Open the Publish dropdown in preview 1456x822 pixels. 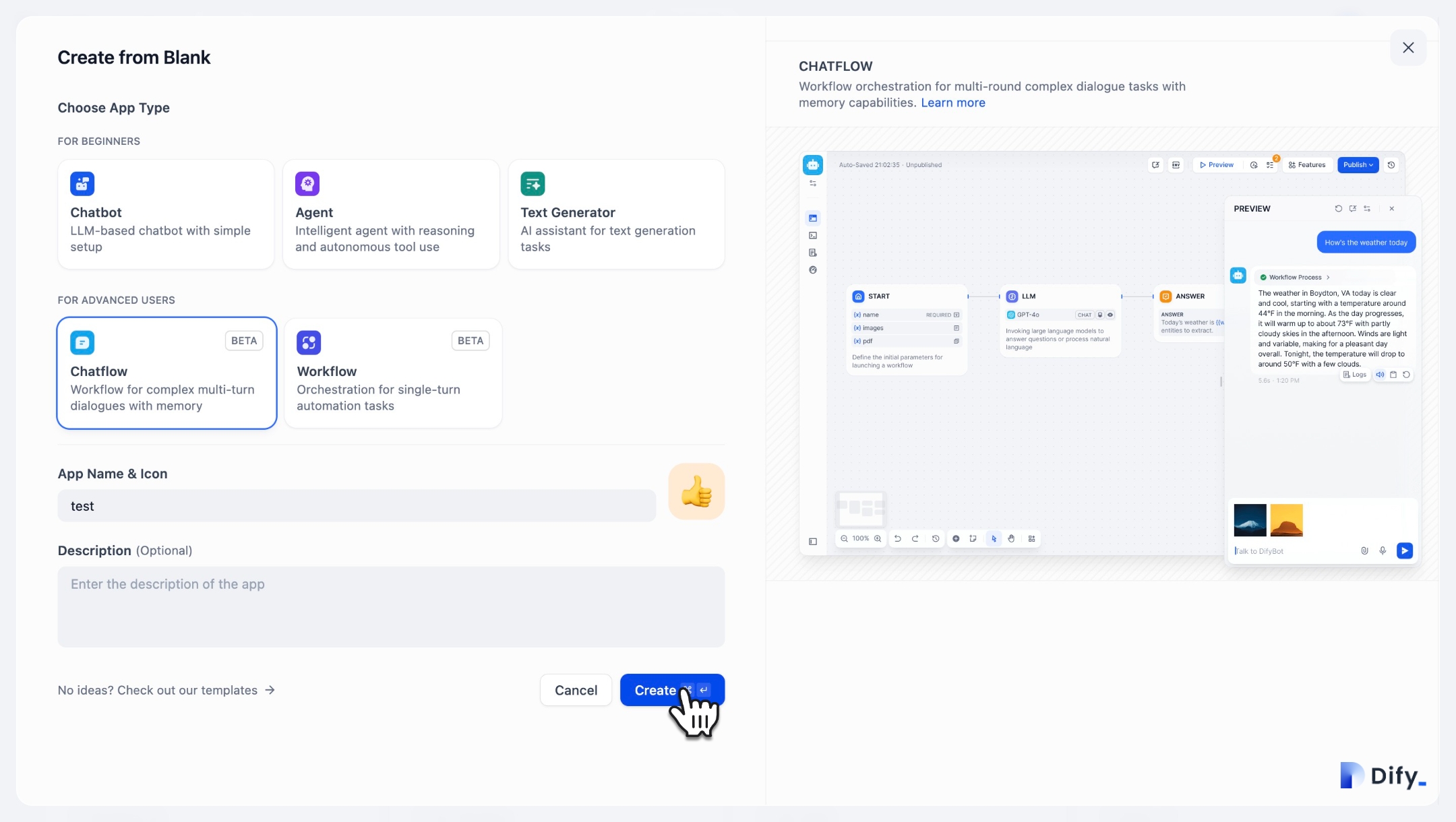tap(1358, 164)
